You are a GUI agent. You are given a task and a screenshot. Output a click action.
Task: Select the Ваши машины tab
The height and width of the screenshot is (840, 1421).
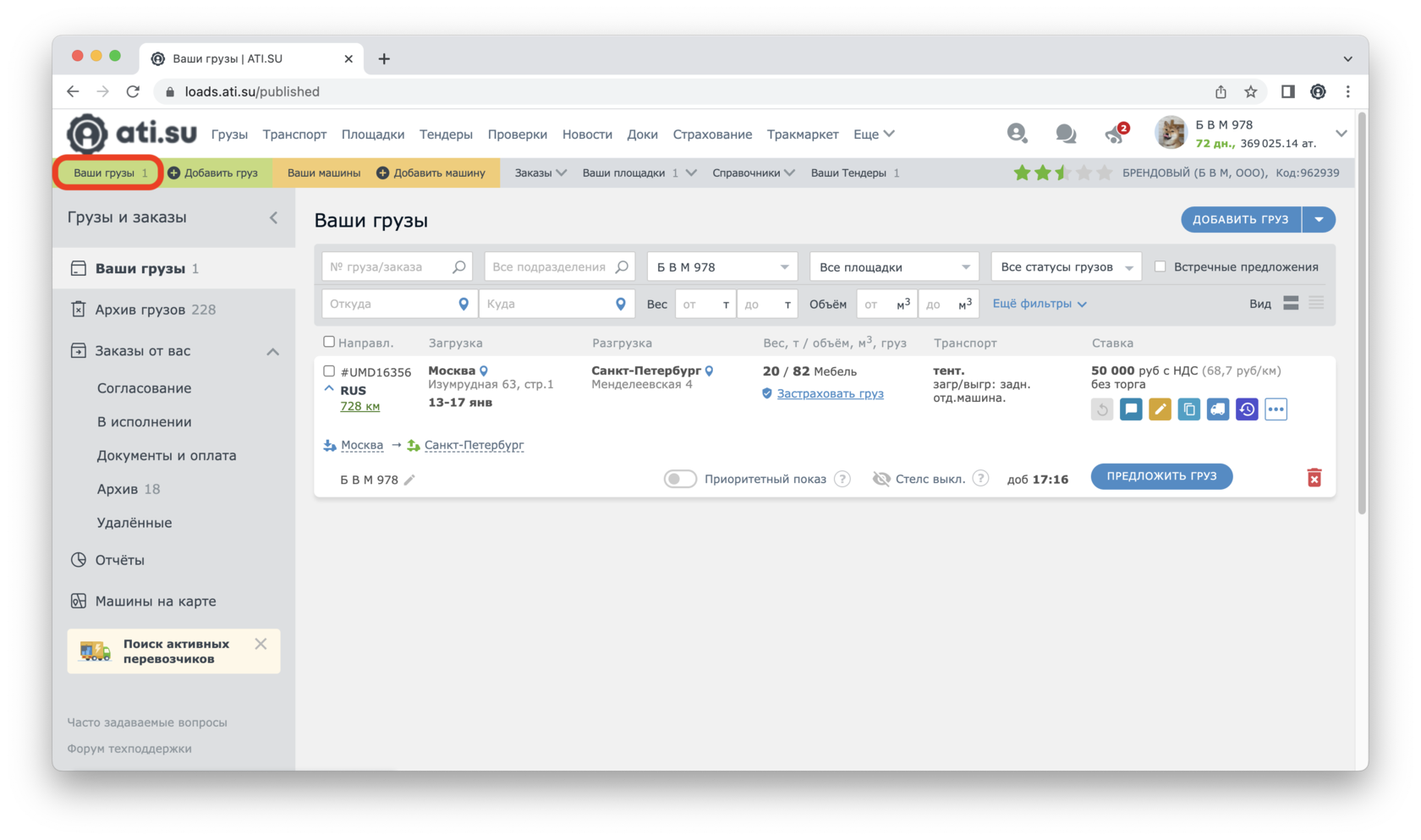(x=323, y=173)
